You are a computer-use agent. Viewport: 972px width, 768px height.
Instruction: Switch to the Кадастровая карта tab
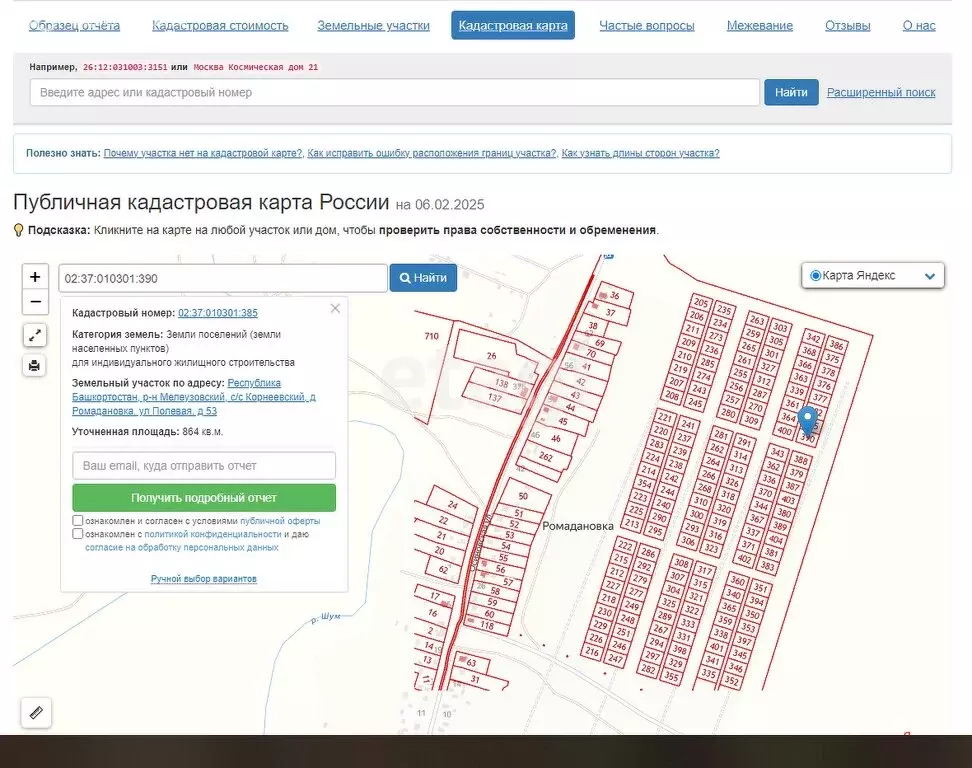tap(512, 25)
